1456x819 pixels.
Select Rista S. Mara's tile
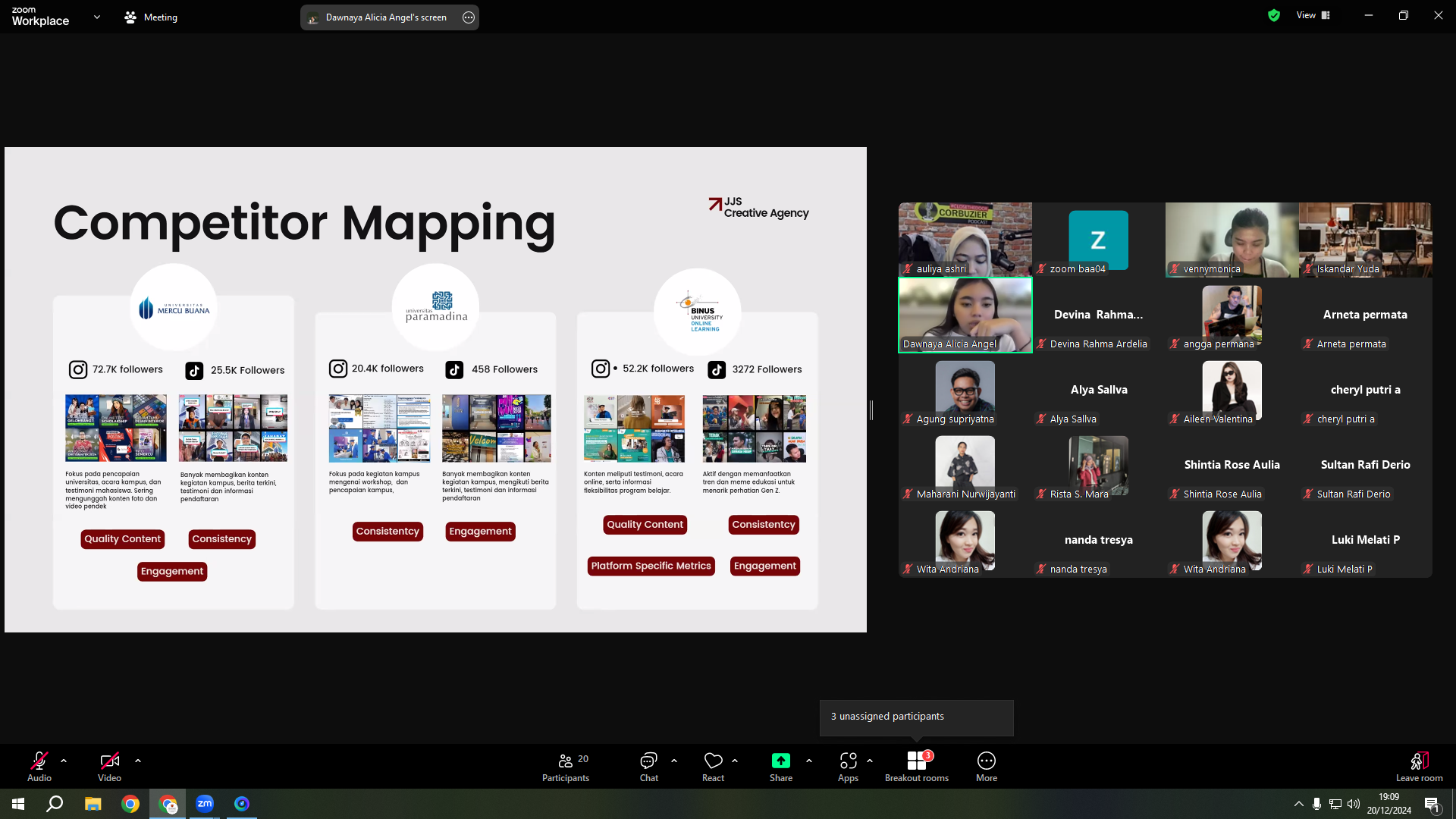1099,465
